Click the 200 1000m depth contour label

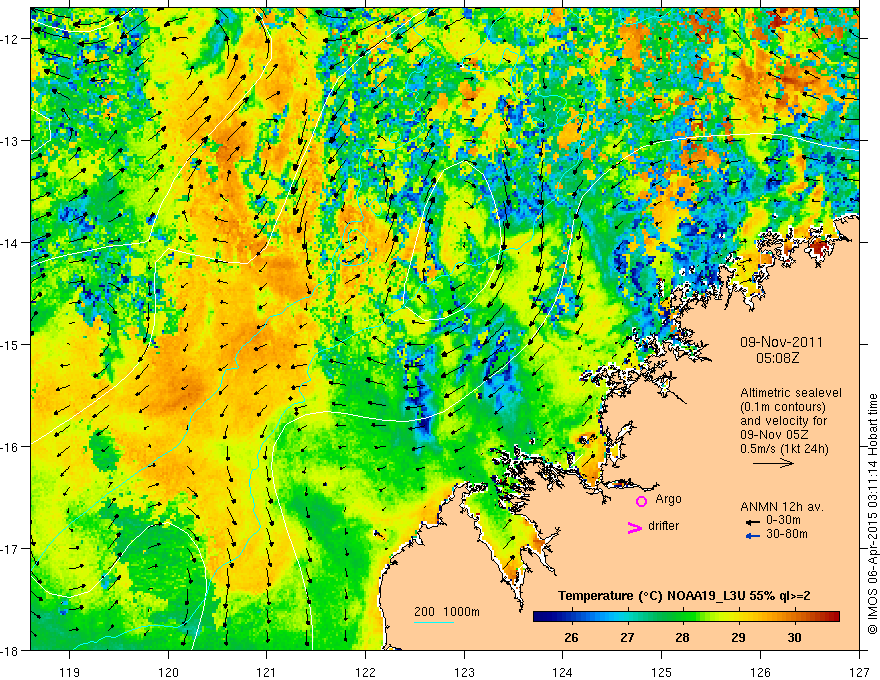click(x=447, y=612)
